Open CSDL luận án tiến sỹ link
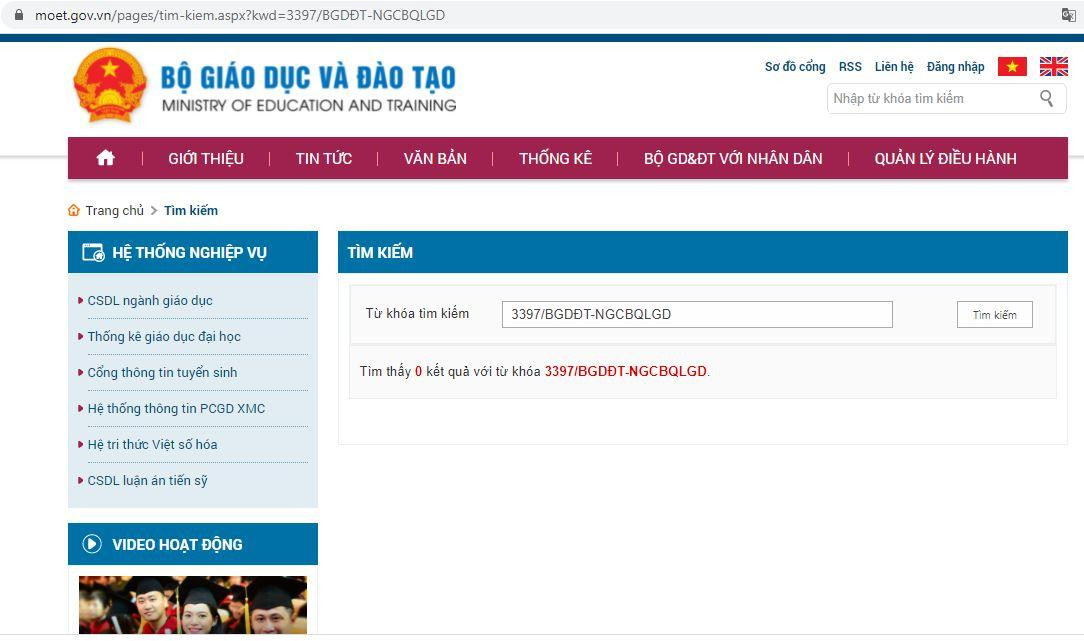Screen dimensions: 1084x641 pos(147,481)
